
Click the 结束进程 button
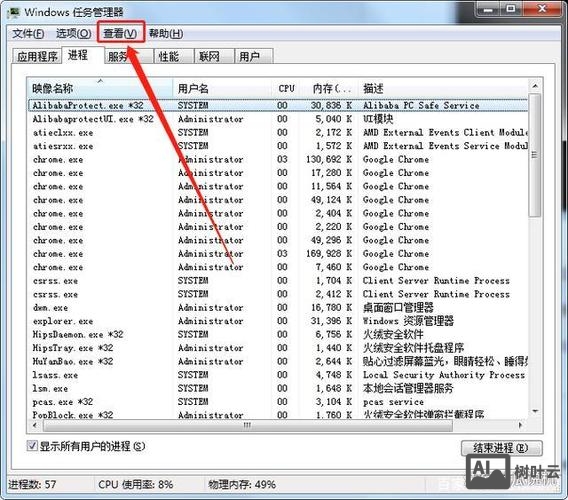[501, 448]
